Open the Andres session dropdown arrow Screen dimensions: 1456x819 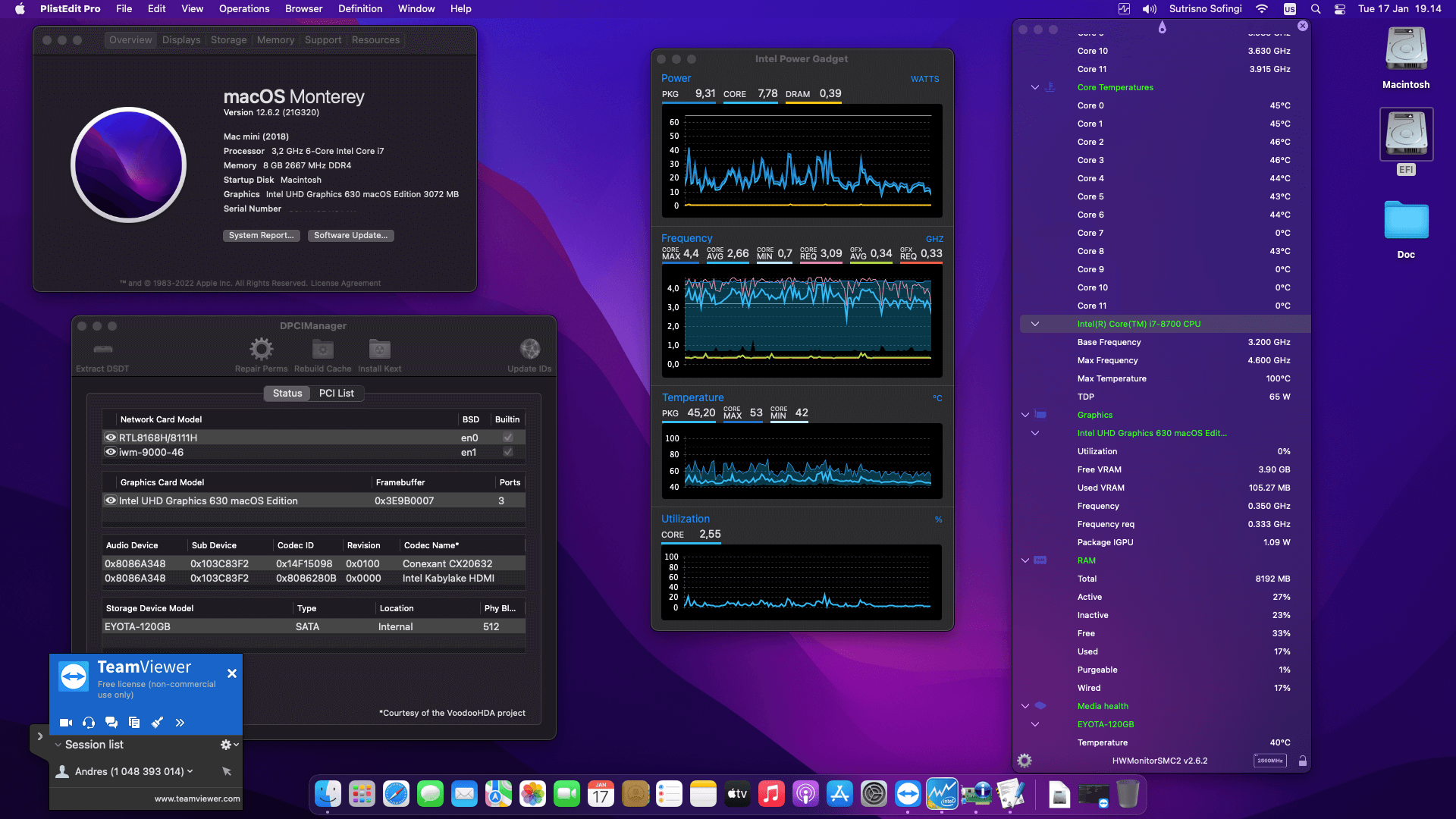190,771
